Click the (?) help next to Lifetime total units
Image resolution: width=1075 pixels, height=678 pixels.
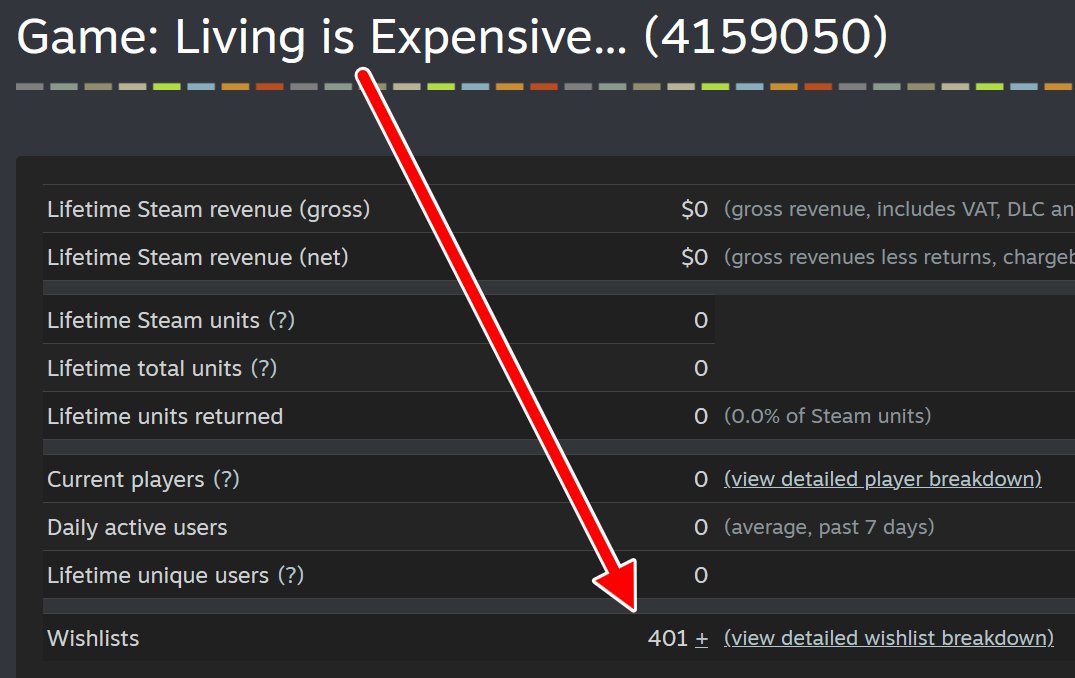click(264, 368)
